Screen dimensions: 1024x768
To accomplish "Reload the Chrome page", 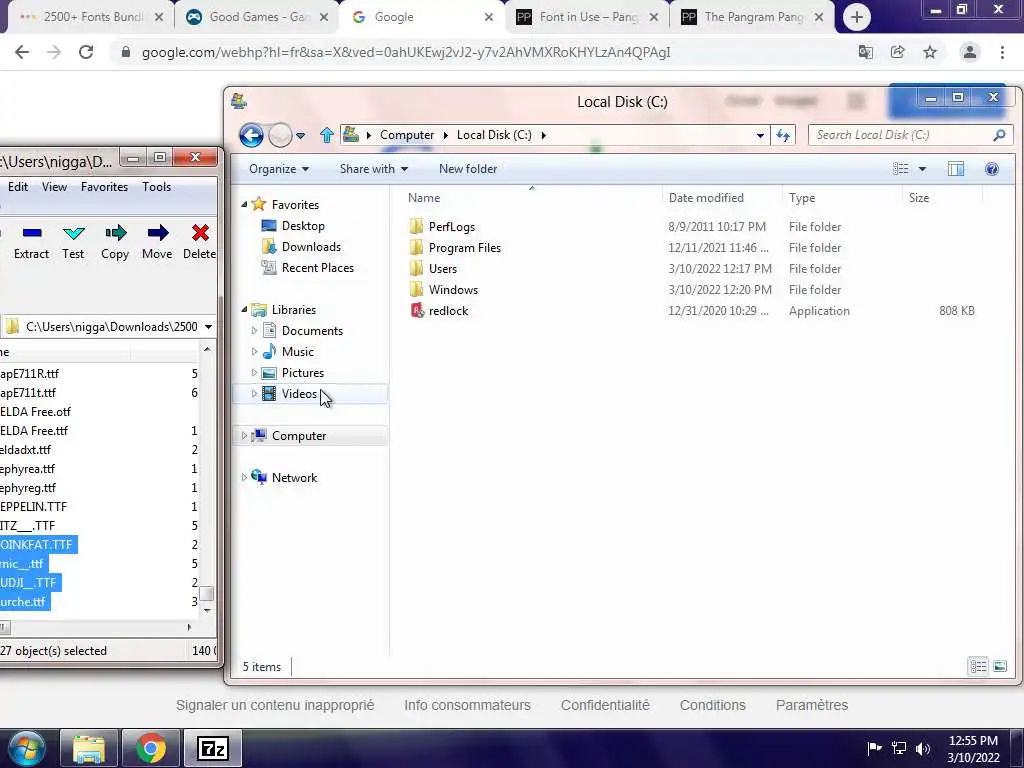I will (86, 52).
